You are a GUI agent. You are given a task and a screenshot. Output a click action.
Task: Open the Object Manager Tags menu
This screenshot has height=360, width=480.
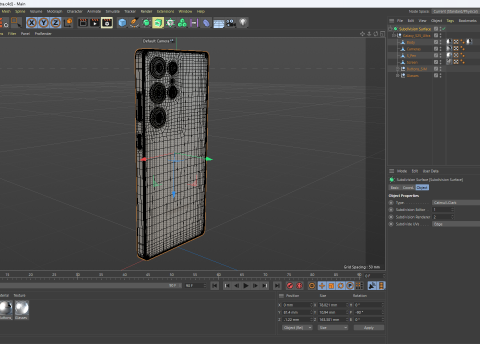pyautogui.click(x=450, y=21)
